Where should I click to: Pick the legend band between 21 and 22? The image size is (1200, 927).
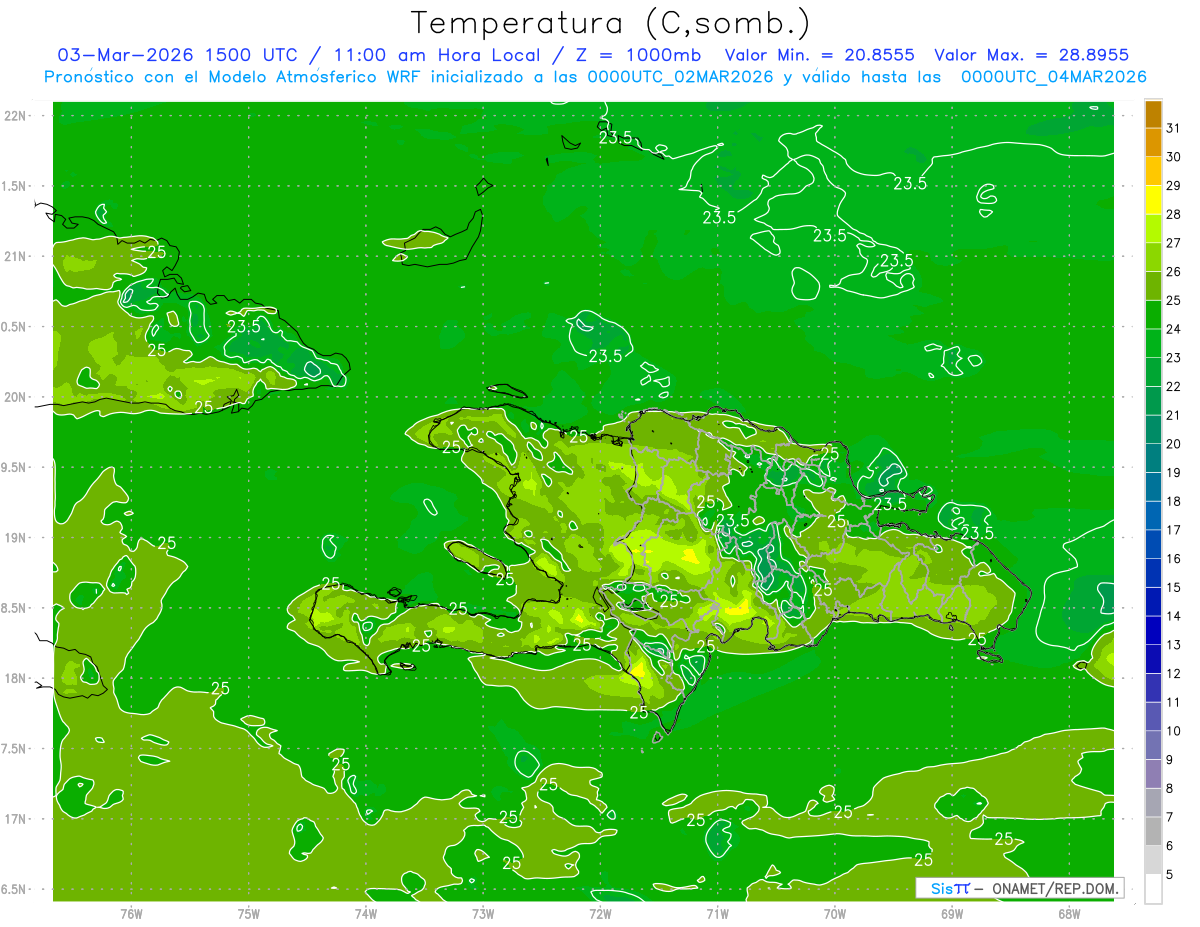click(x=1153, y=401)
